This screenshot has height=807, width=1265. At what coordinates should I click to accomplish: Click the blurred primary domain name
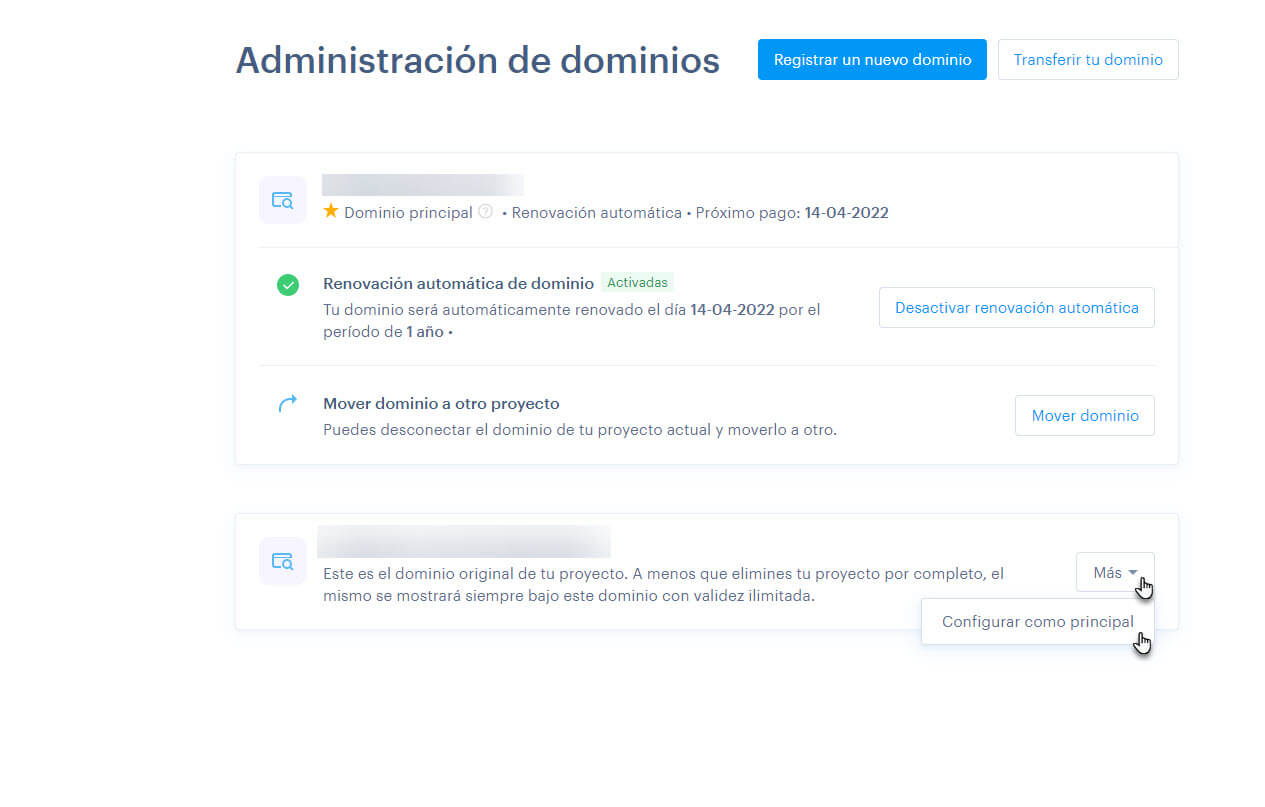click(422, 184)
